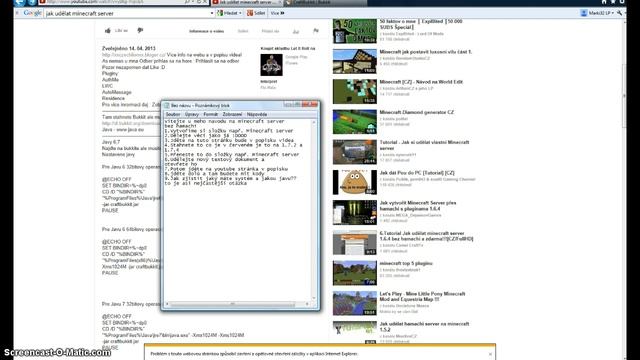Click the Notepad title bar Bez názvu
This screenshot has height=360, width=640.
click(200, 105)
